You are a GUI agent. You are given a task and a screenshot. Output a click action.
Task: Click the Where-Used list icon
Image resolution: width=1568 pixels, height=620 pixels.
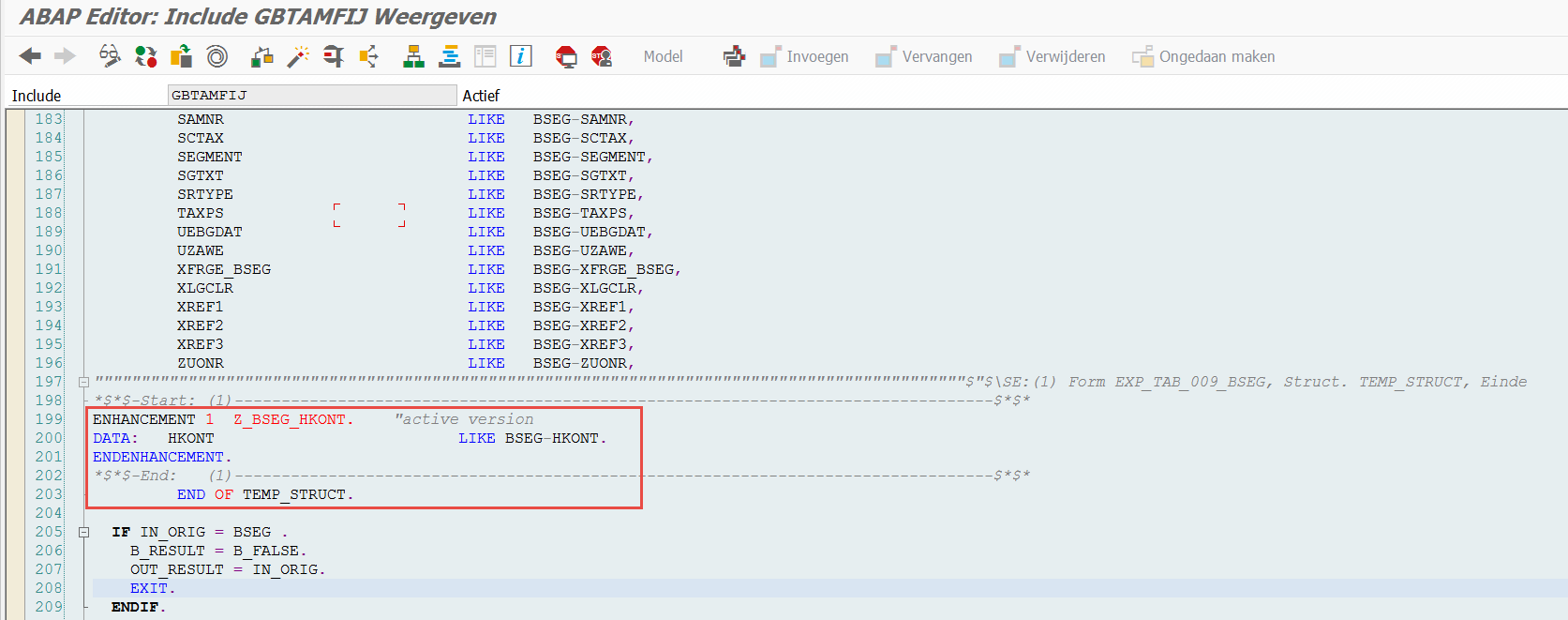pyautogui.click(x=369, y=56)
